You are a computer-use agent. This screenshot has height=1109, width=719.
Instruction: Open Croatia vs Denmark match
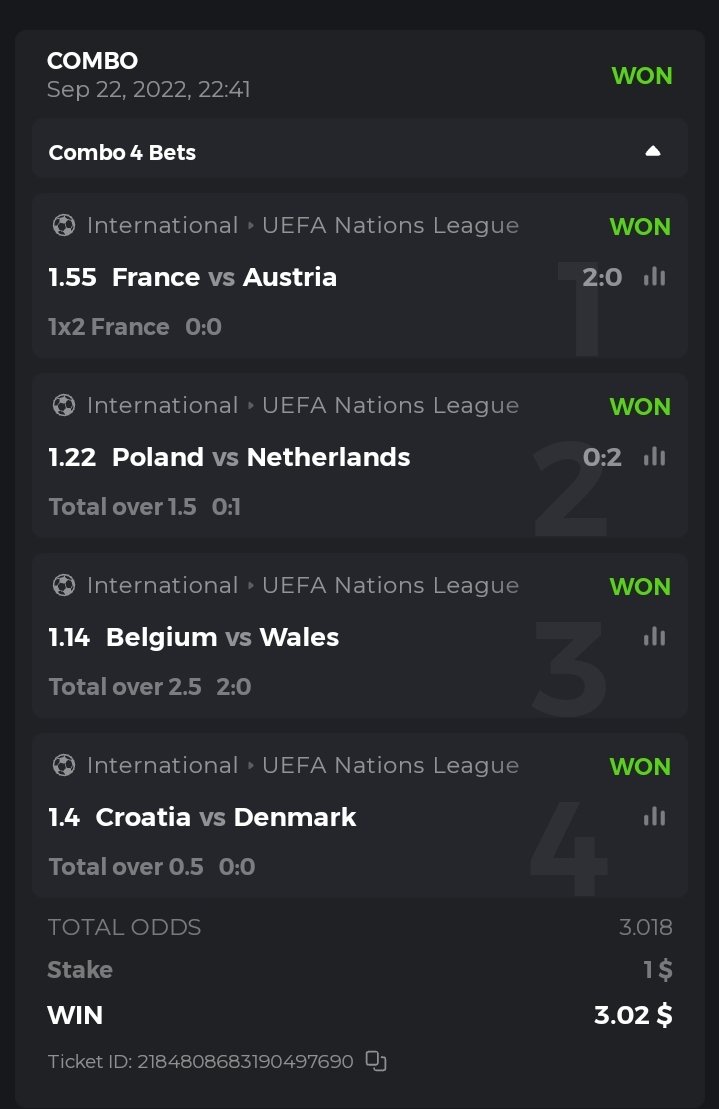point(226,817)
